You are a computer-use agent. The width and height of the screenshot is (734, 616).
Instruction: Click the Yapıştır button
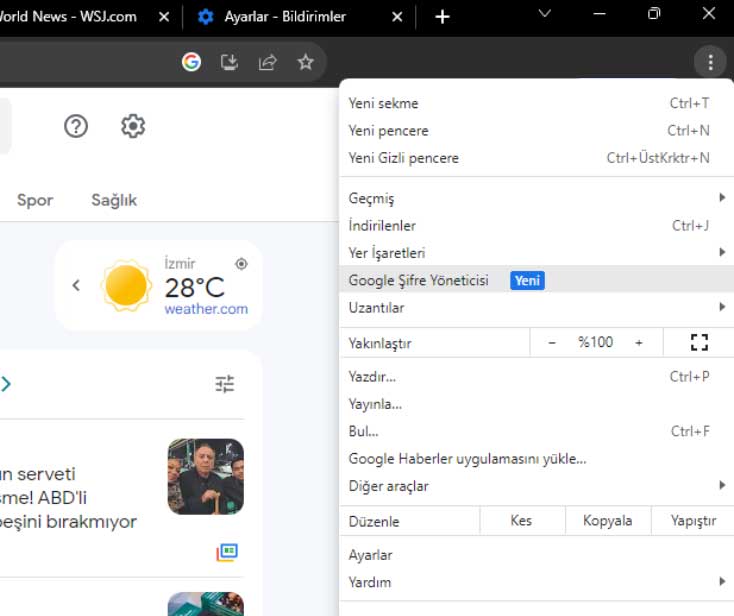point(693,521)
